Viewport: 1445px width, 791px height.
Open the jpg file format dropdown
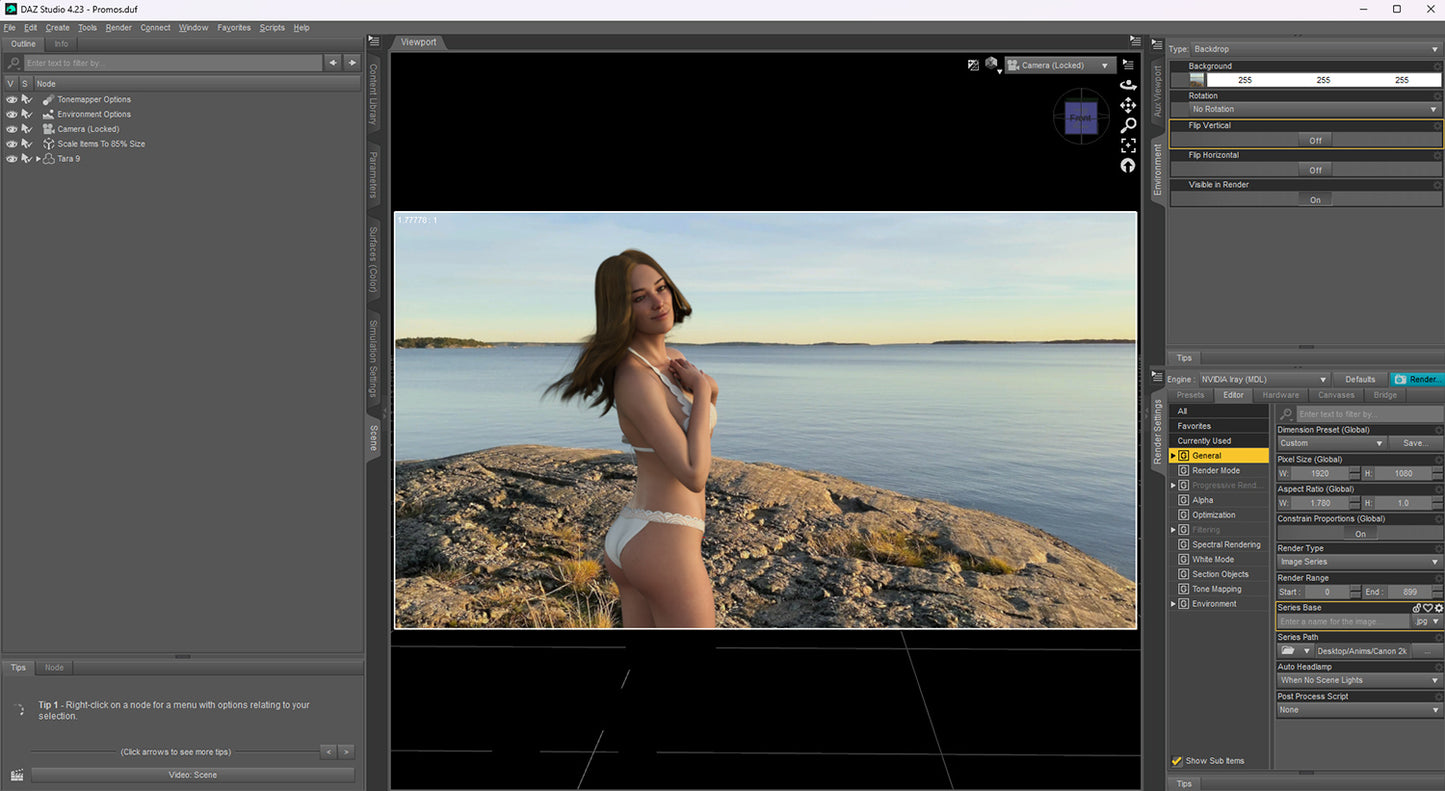1427,622
